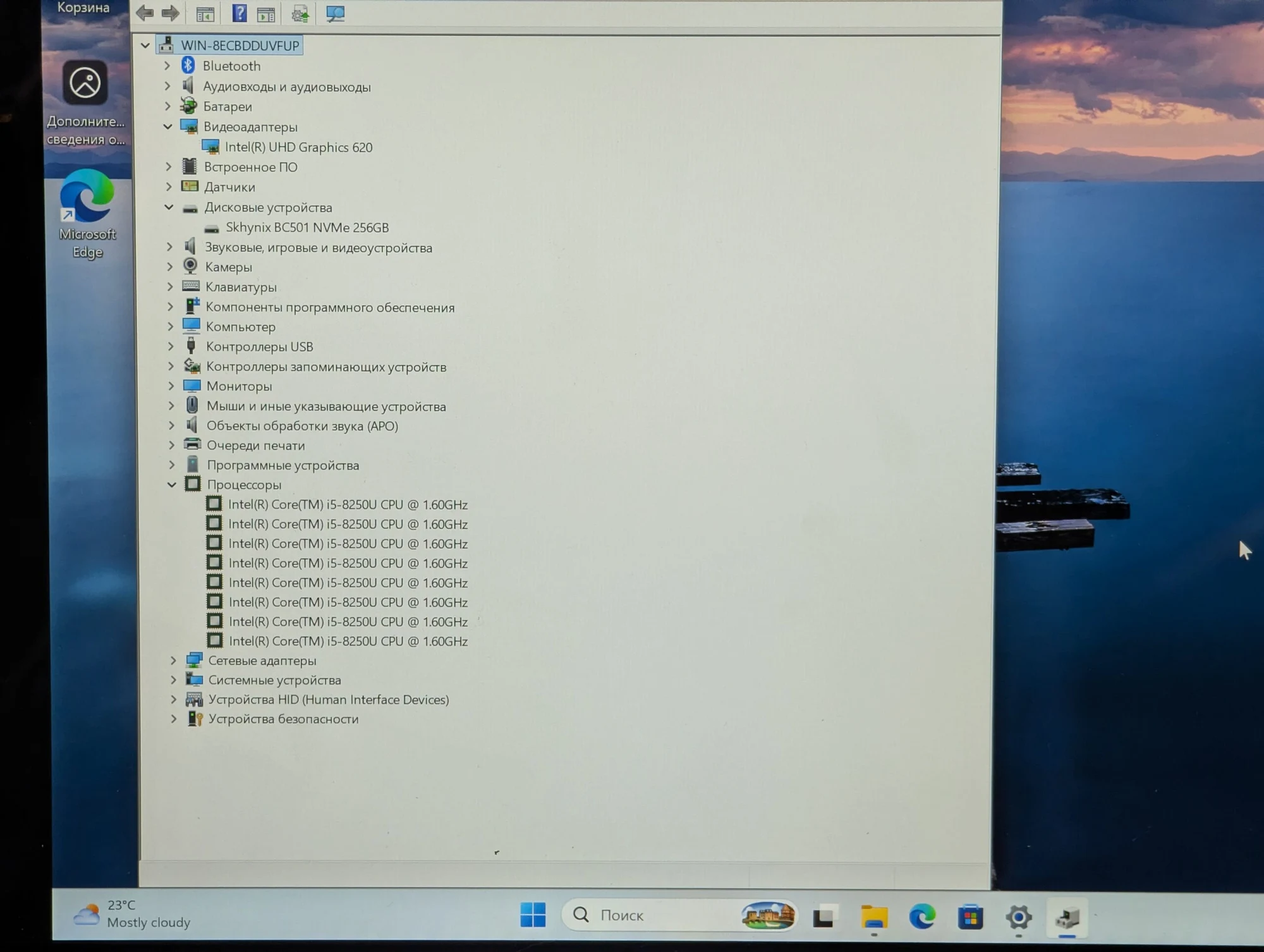Open the Windows Start button
Viewport: 1264px width, 952px height.
533,915
